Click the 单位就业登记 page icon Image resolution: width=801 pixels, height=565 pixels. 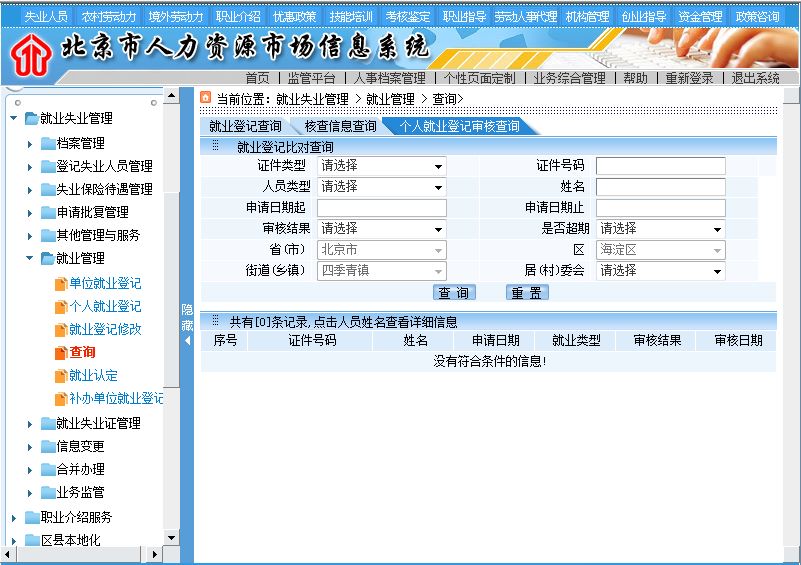[x=61, y=284]
